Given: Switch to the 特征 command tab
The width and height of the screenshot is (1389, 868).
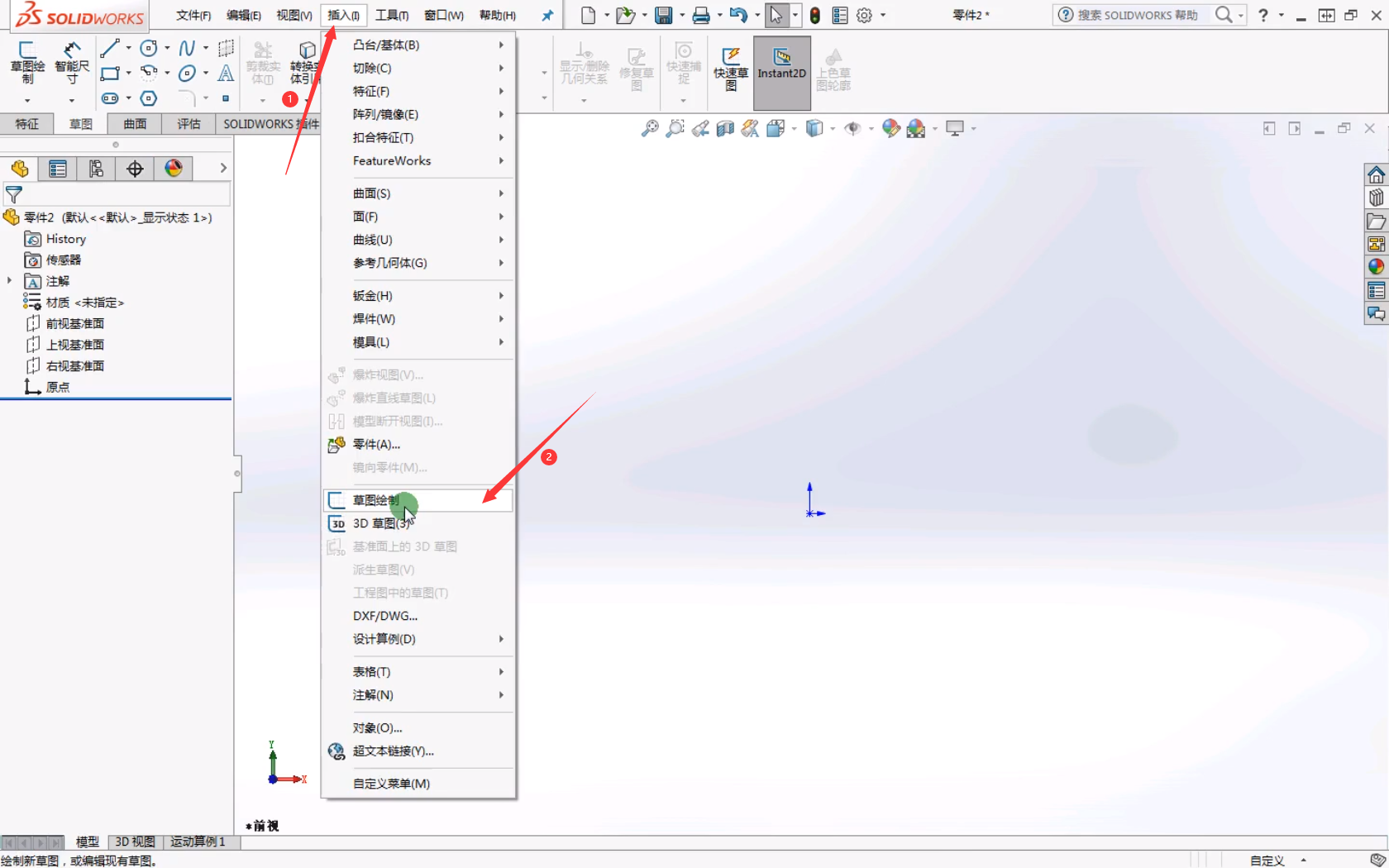Looking at the screenshot, I should 27,123.
